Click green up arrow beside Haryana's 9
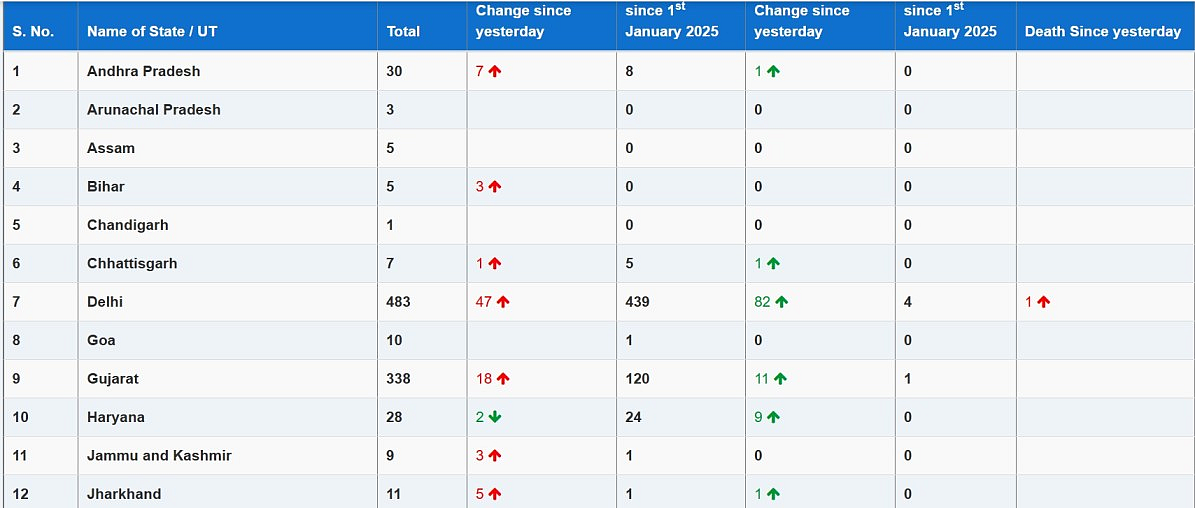The image size is (1195, 508). pyautogui.click(x=774, y=417)
